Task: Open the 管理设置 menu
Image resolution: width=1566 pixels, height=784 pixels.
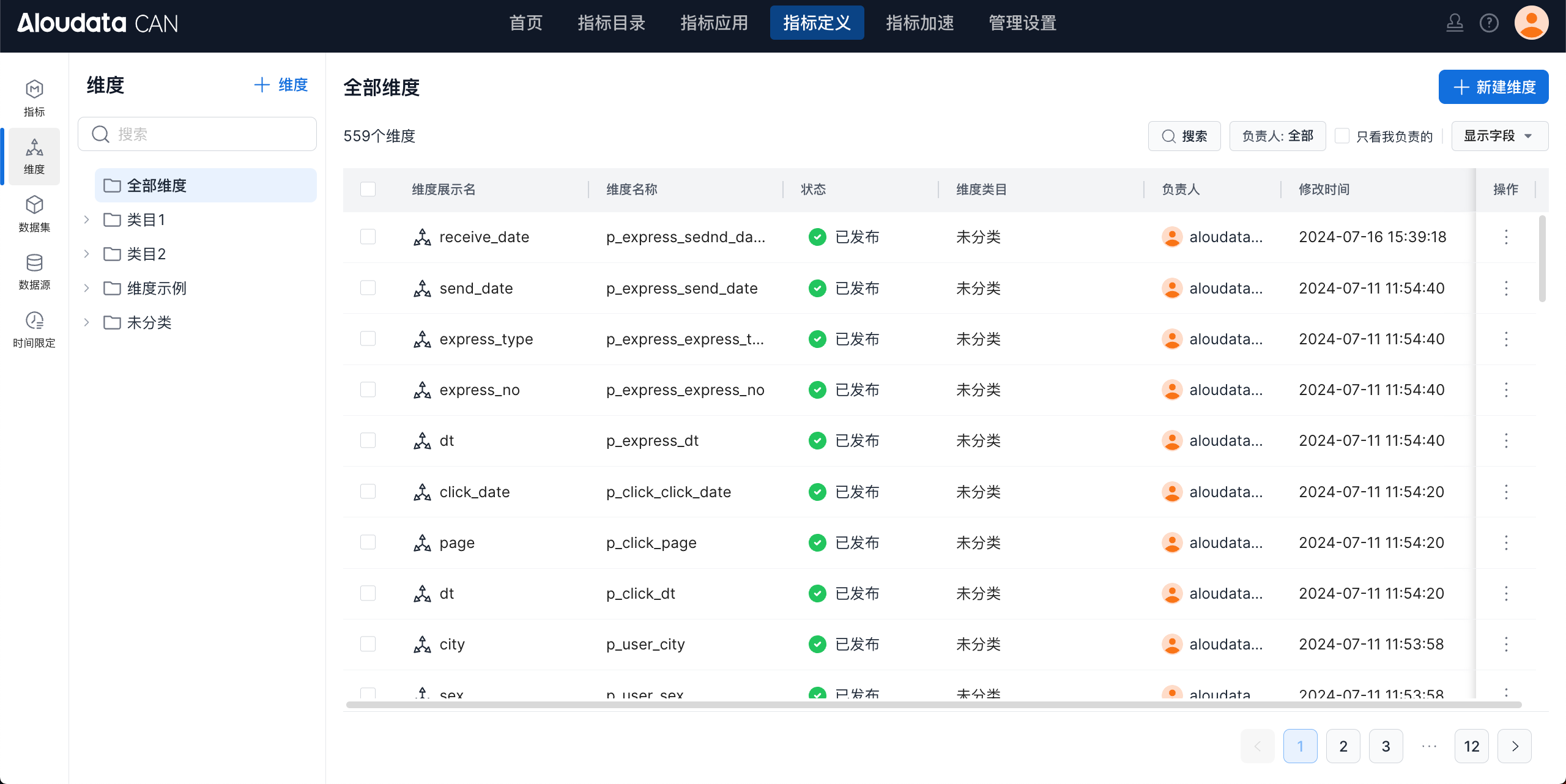Action: click(1022, 23)
